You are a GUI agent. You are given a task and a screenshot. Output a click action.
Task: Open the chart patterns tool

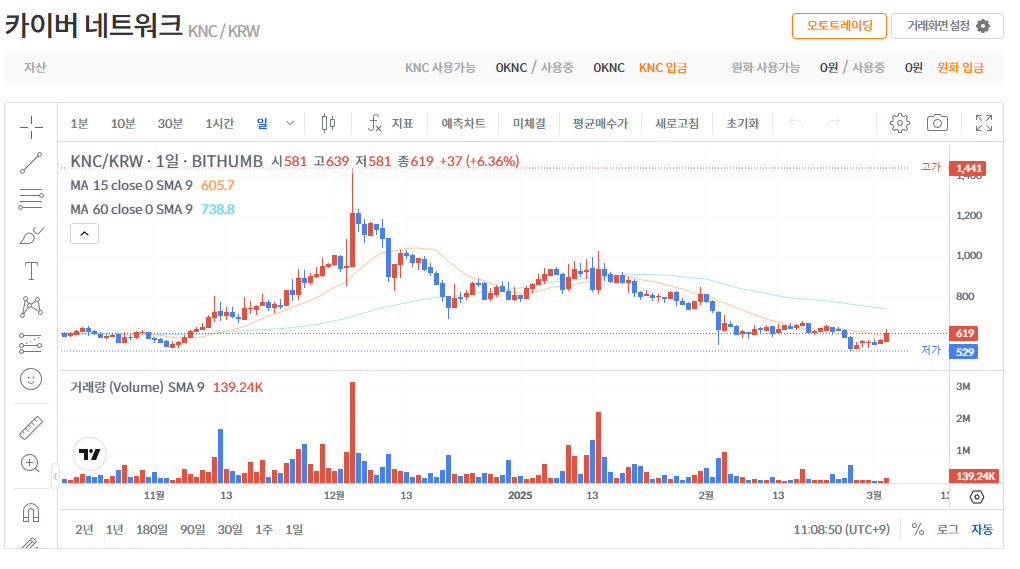pyautogui.click(x=31, y=306)
